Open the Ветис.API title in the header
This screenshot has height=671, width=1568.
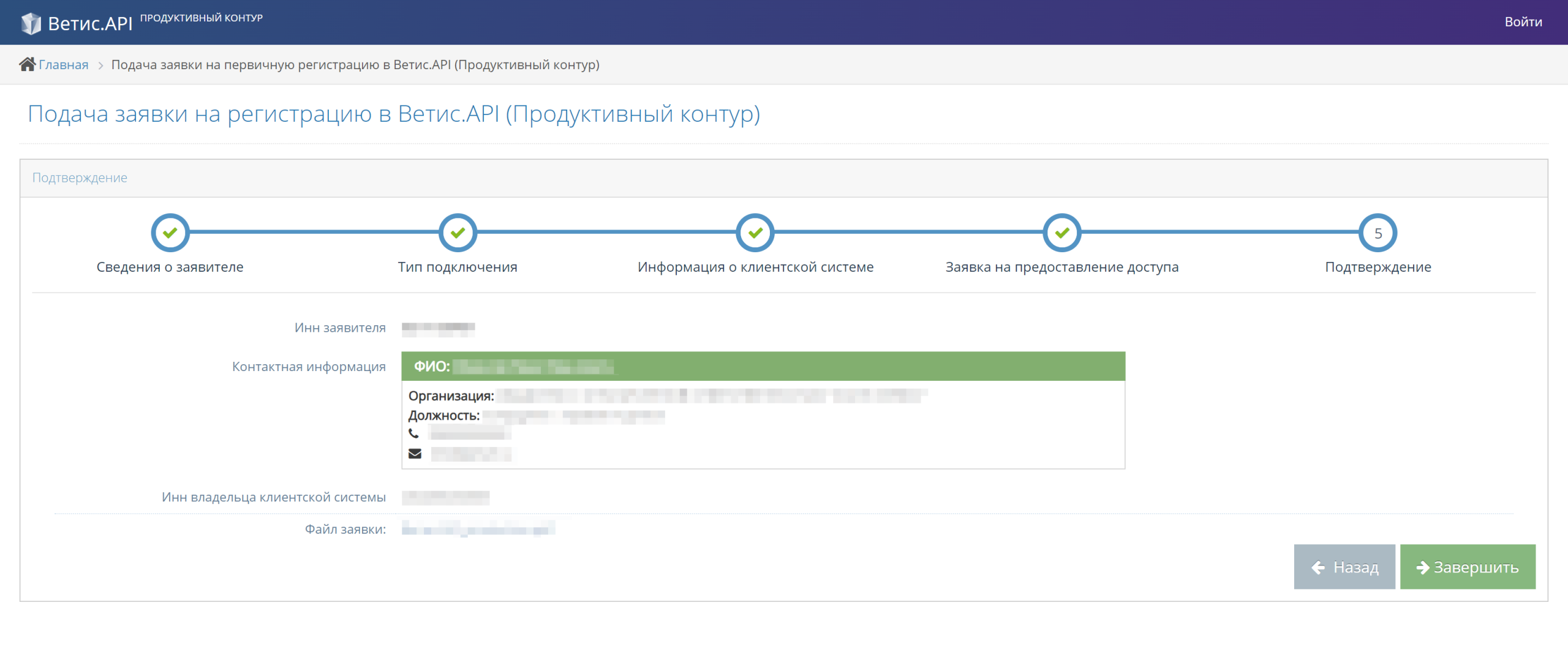90,23
